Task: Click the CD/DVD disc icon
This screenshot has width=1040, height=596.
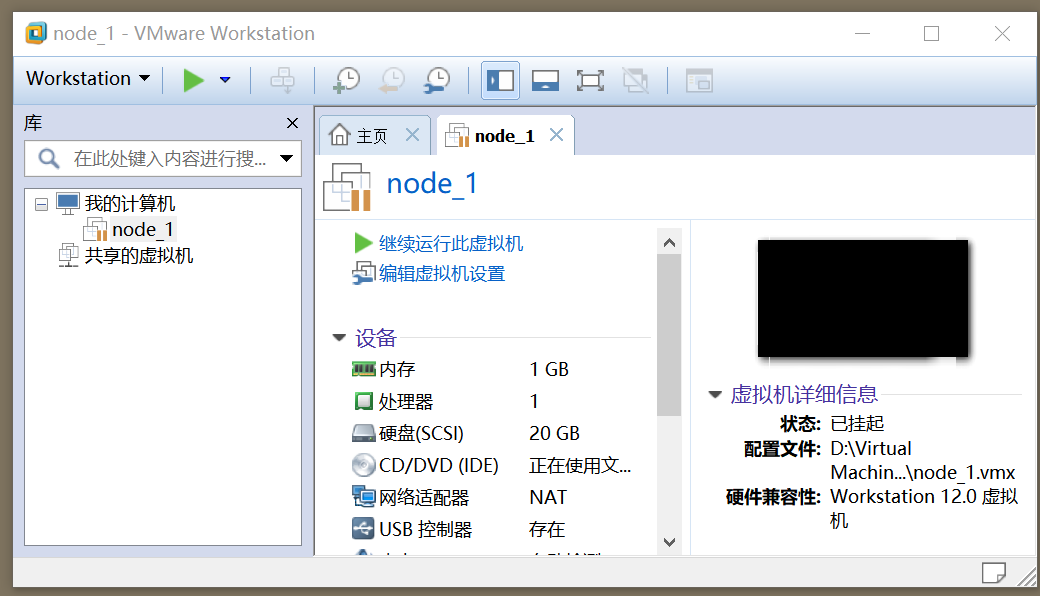Action: (x=363, y=465)
